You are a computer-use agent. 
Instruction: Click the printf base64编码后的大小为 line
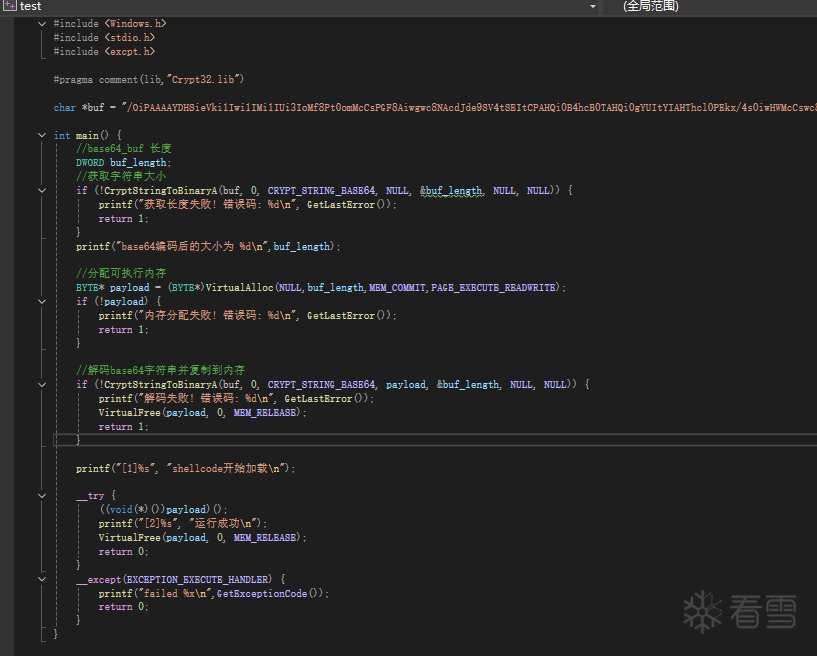(x=208, y=246)
